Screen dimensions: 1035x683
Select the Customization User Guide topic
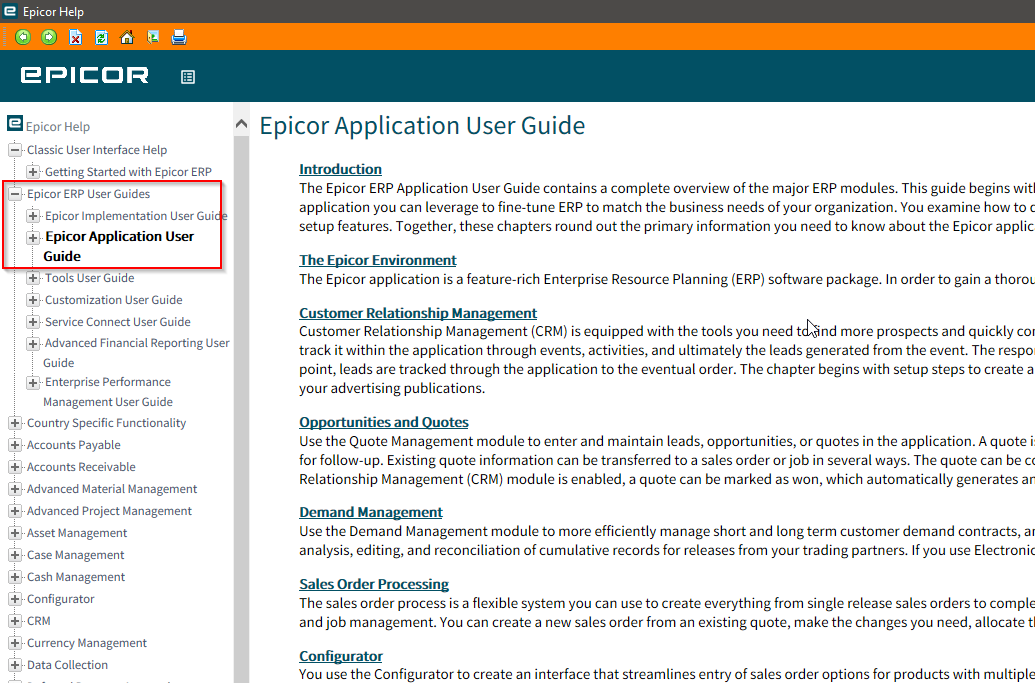(x=114, y=300)
